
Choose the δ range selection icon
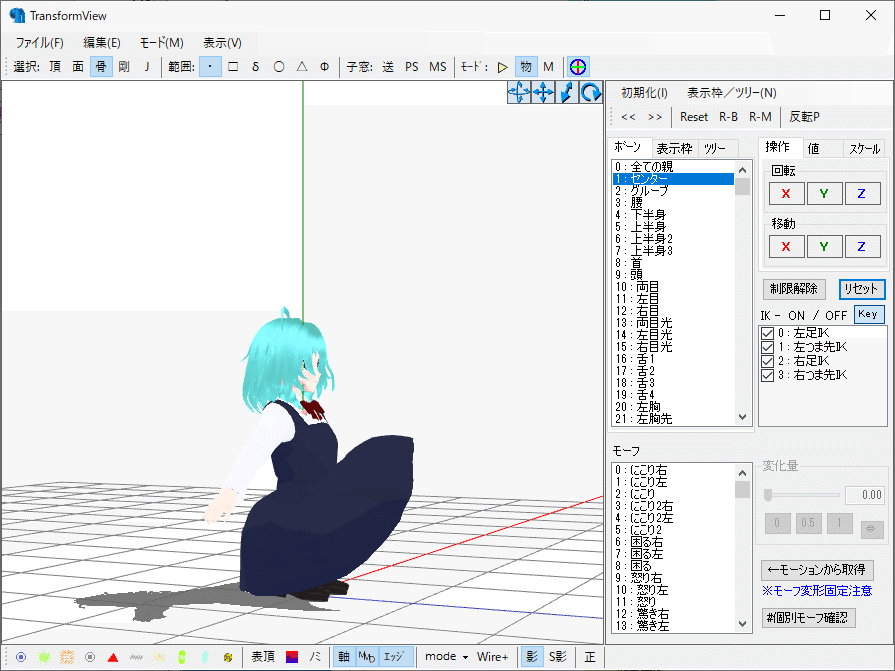[256, 67]
